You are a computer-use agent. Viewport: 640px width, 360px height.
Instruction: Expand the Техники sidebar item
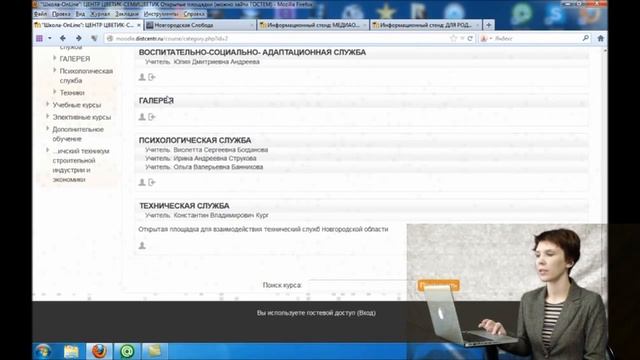click(x=55, y=92)
